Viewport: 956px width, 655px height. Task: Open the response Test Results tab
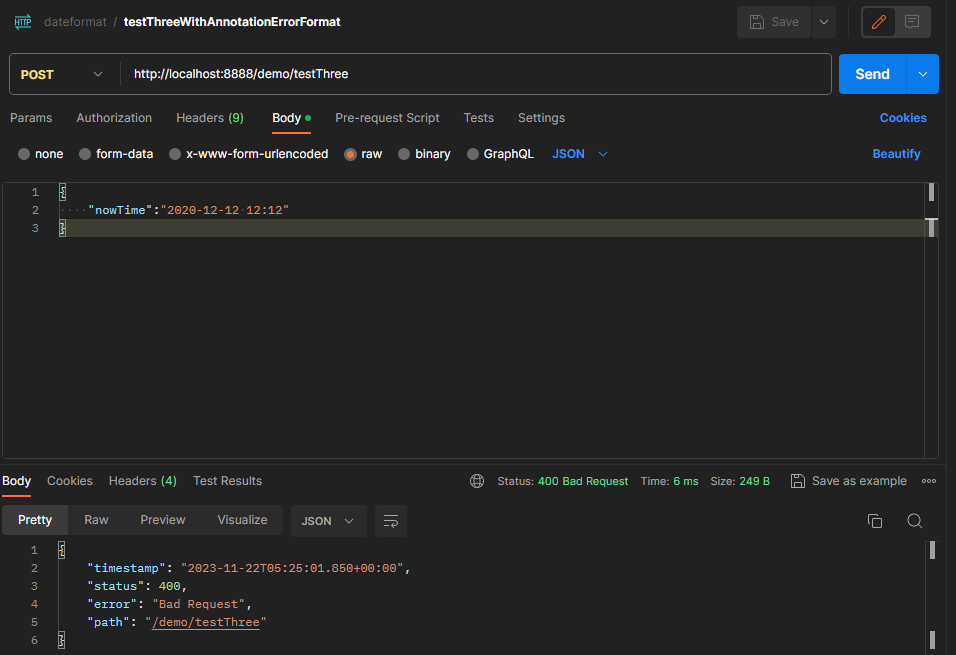click(x=227, y=481)
